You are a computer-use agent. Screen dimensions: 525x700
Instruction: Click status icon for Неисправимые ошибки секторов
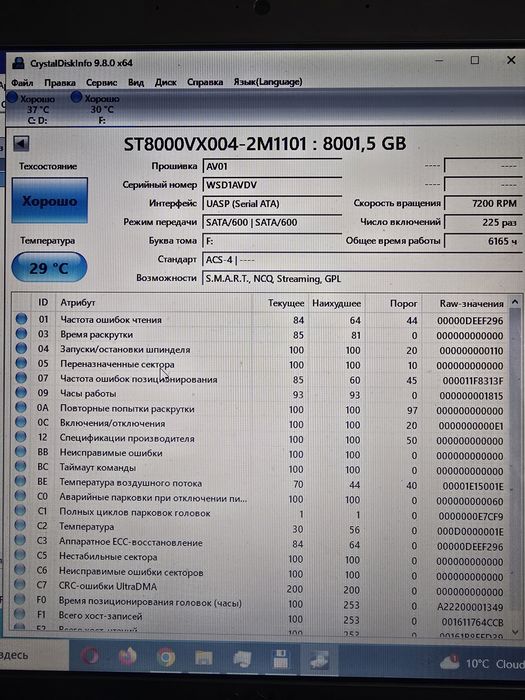pyautogui.click(x=20, y=569)
